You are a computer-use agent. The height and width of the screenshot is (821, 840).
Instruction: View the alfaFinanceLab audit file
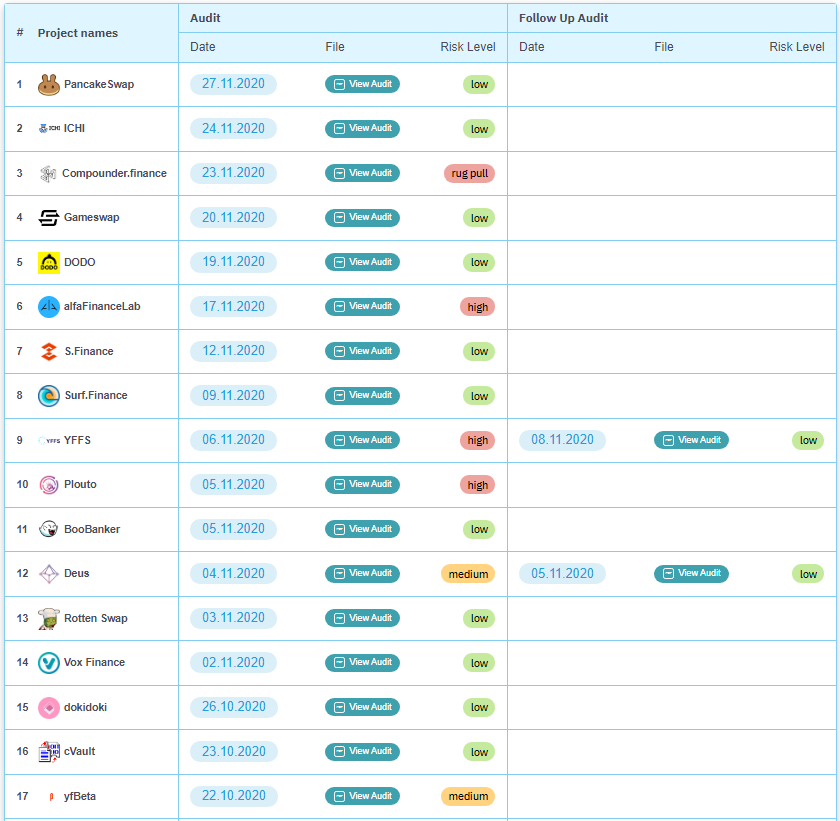pyautogui.click(x=362, y=306)
